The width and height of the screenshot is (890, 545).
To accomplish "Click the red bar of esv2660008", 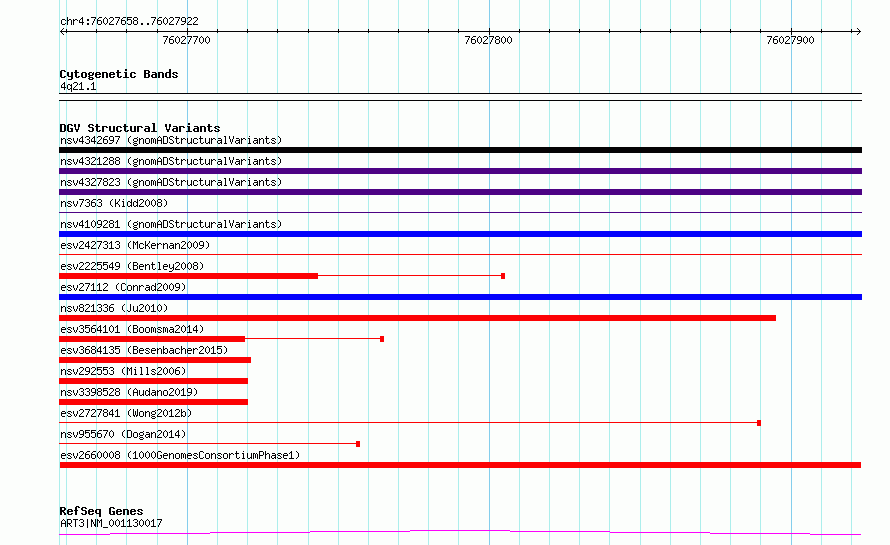I will 460,465.
